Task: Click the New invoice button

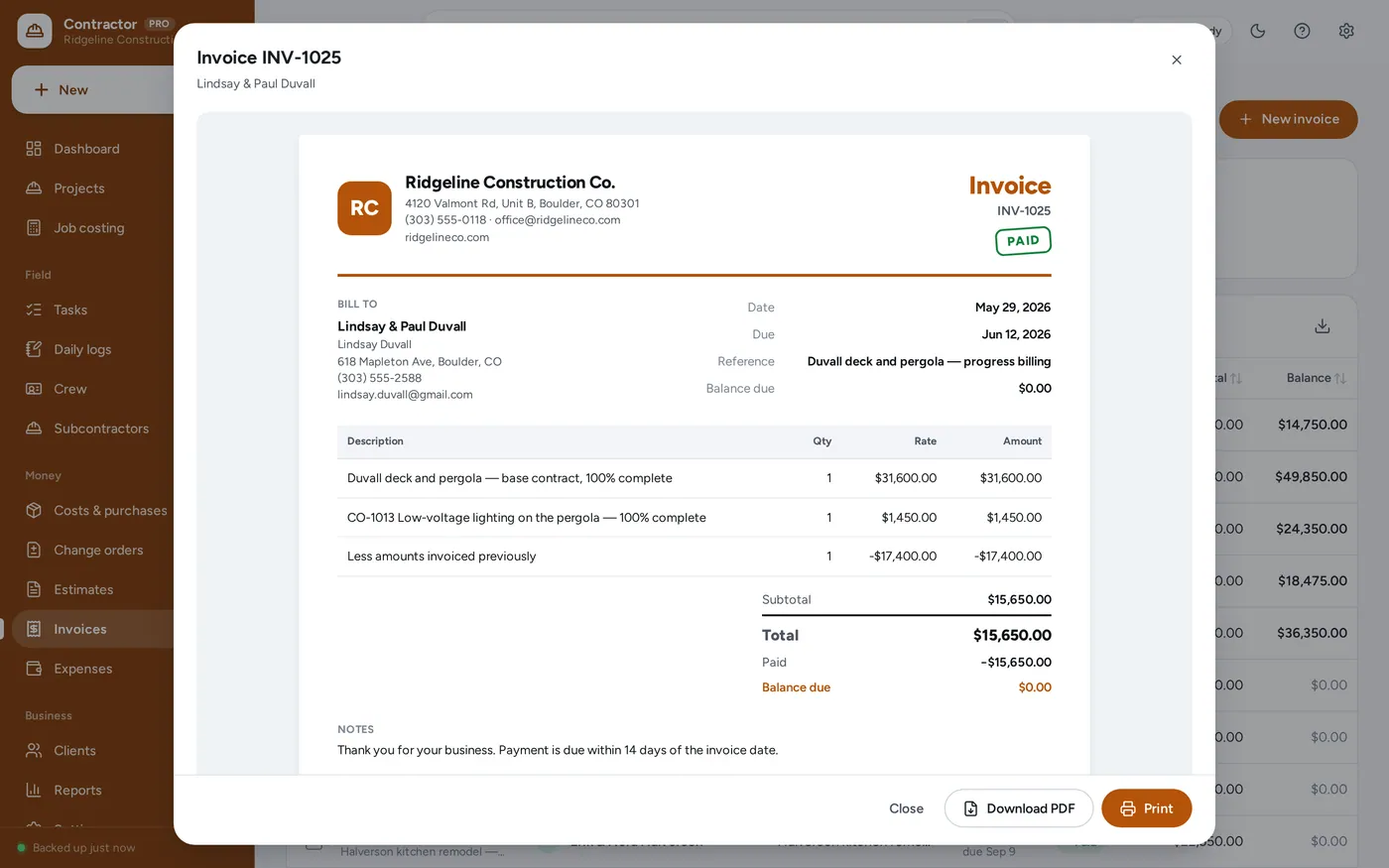Action: (1288, 119)
